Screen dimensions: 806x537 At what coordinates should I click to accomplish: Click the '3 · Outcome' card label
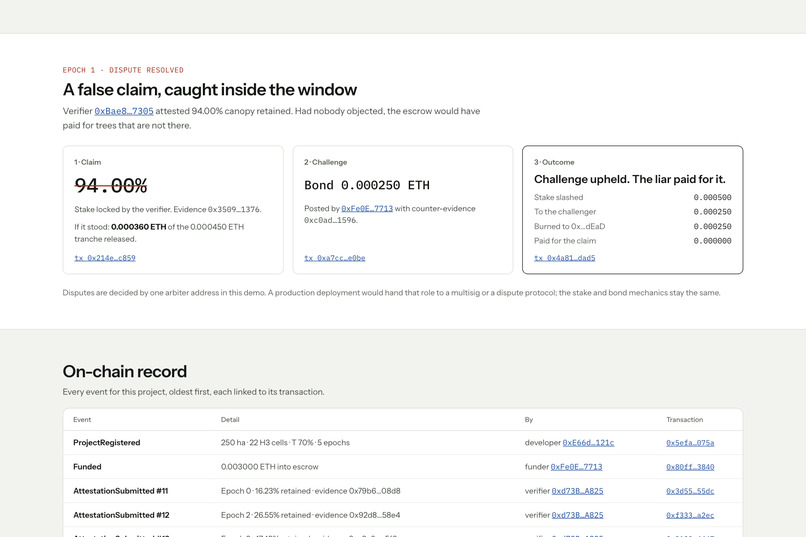[x=554, y=162]
